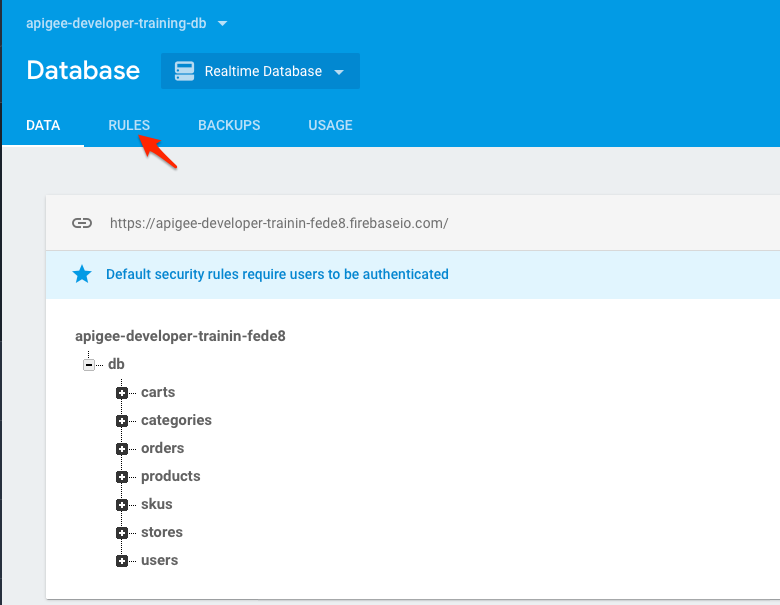Select the orders tree label
780x605 pixels.
[x=163, y=448]
